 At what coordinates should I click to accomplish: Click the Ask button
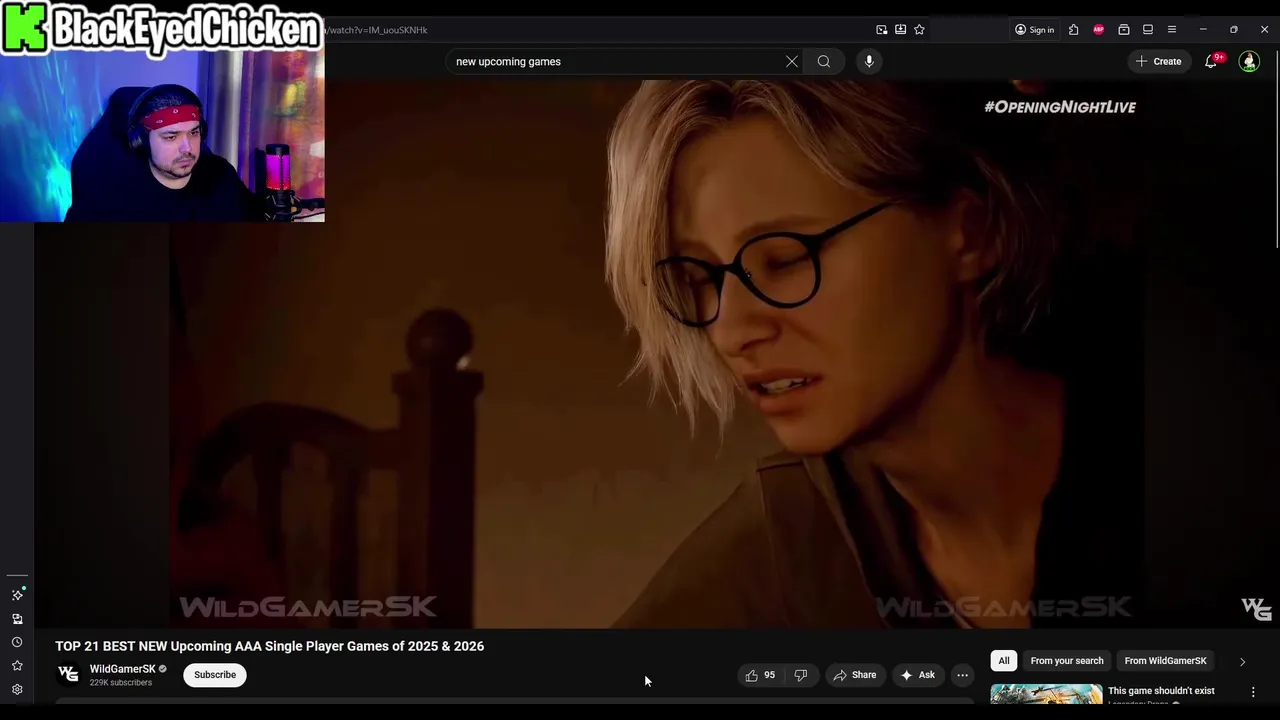[918, 675]
